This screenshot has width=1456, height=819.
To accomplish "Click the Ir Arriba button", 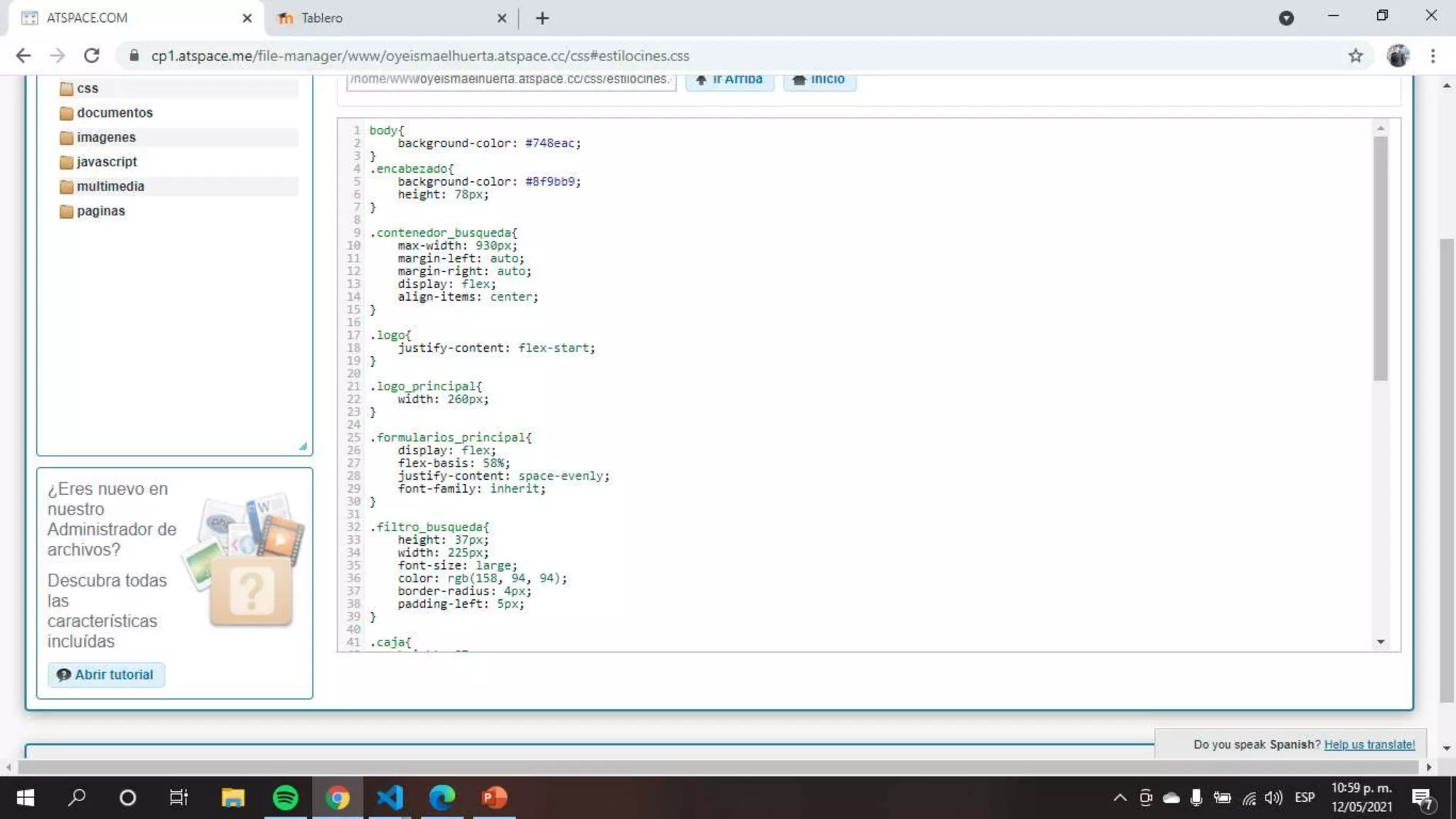I will click(x=729, y=80).
